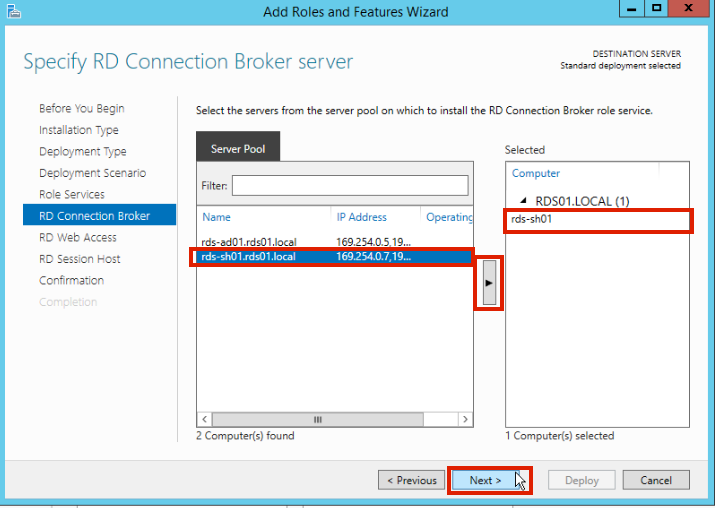Click the Next > button
The image size is (715, 508).
(x=485, y=480)
